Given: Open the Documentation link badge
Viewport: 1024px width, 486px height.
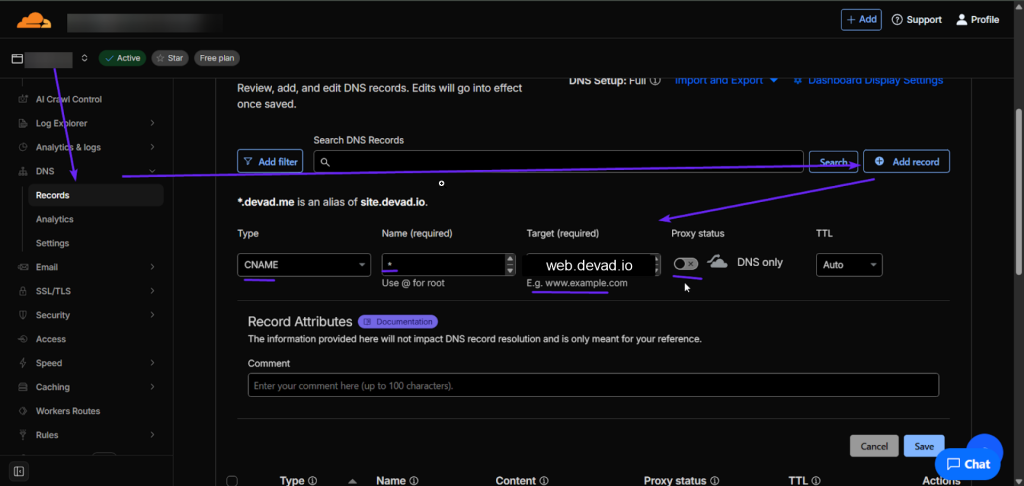Looking at the screenshot, I should coord(398,322).
